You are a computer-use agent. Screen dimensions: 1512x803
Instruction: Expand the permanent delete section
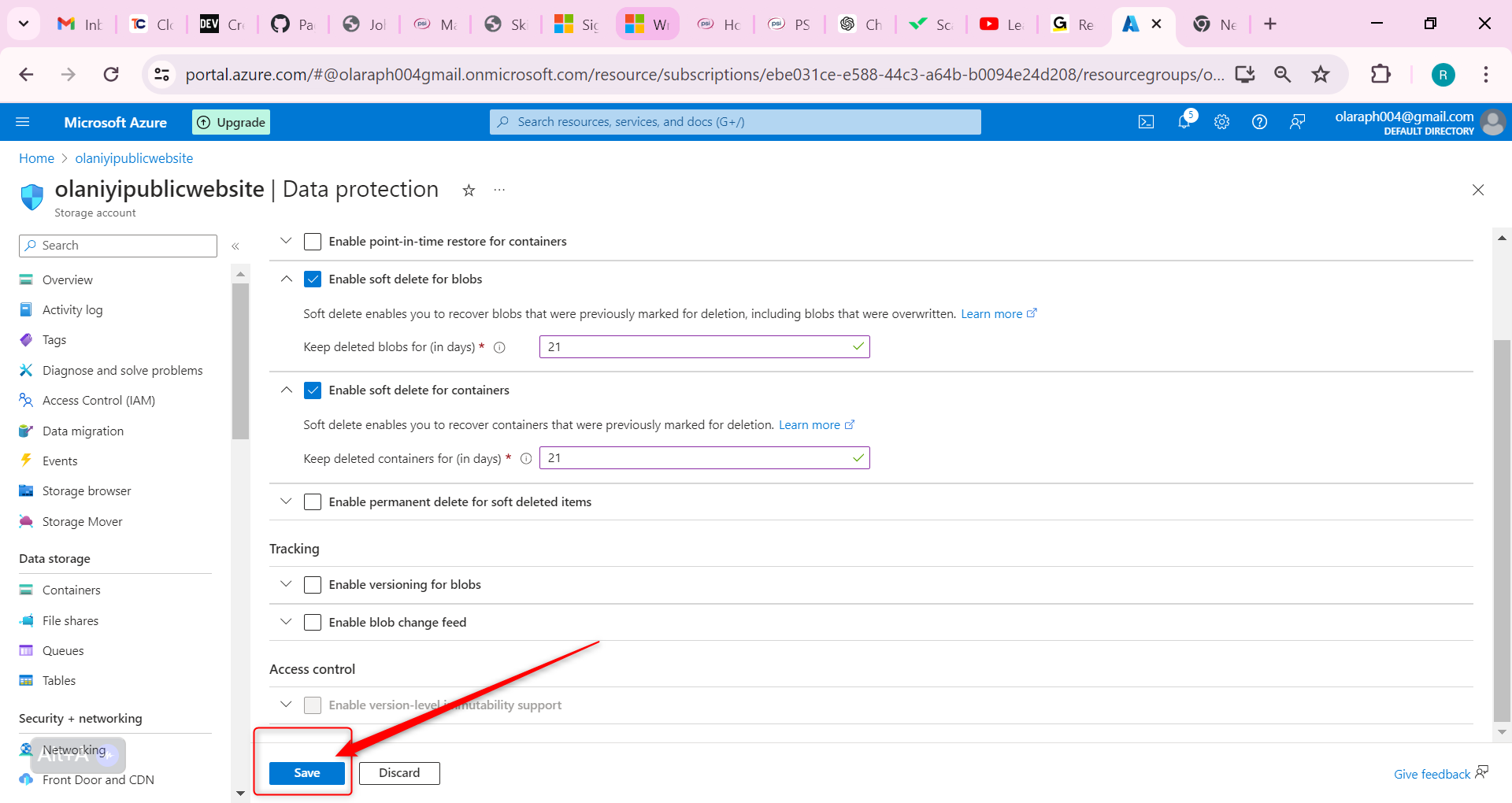[286, 501]
